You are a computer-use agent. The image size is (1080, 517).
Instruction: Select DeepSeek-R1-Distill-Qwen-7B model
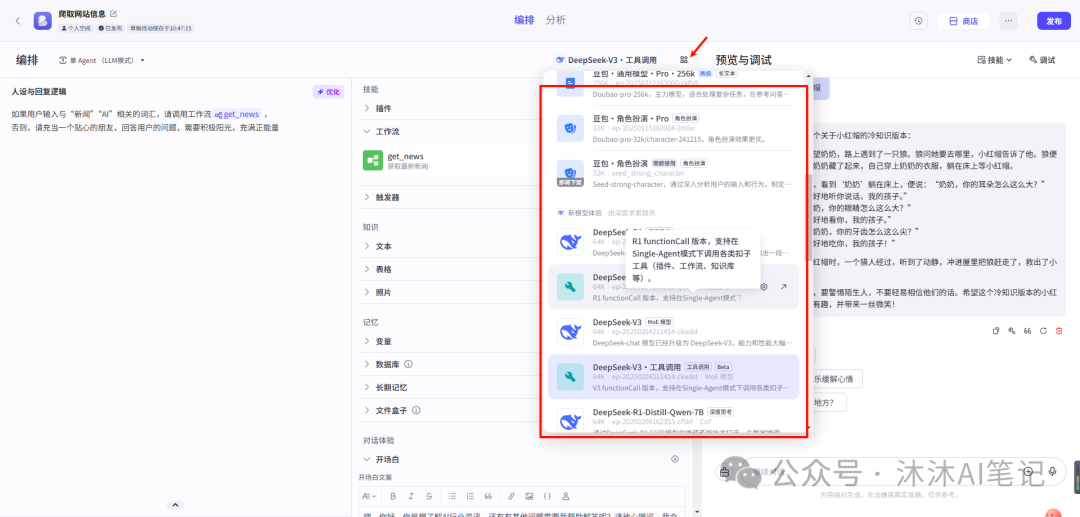[674, 421]
